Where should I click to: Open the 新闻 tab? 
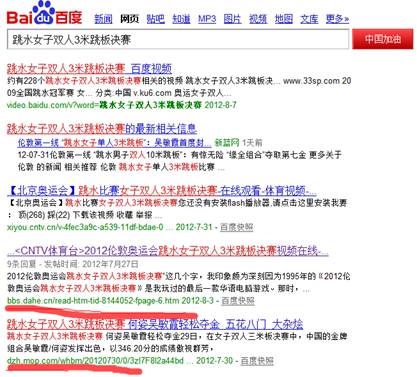103,19
